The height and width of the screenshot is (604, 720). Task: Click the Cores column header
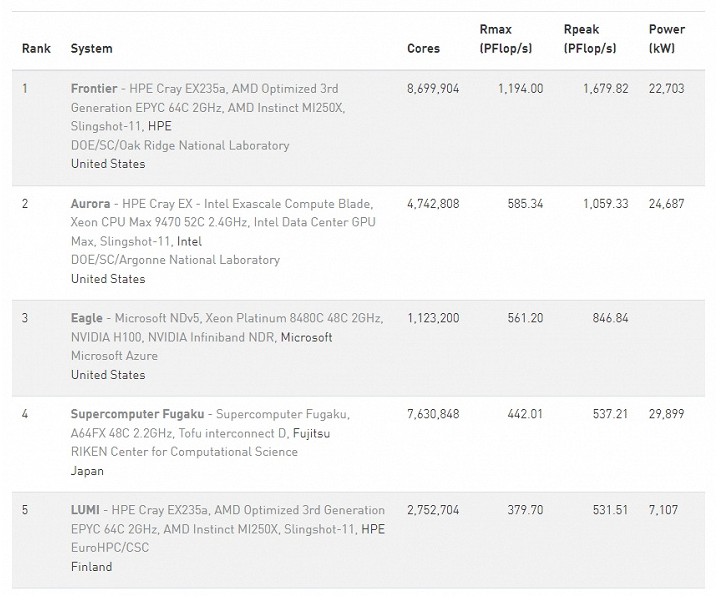(423, 48)
